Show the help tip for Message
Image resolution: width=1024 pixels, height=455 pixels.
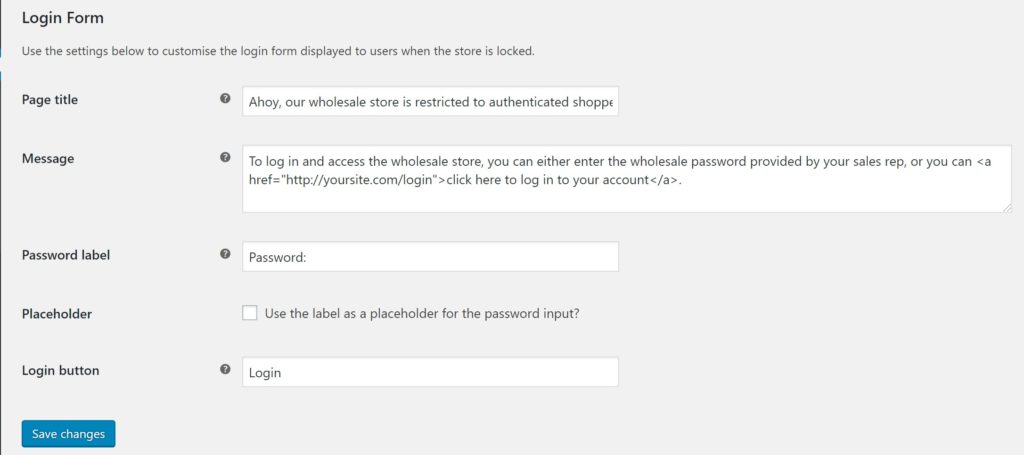pos(225,157)
